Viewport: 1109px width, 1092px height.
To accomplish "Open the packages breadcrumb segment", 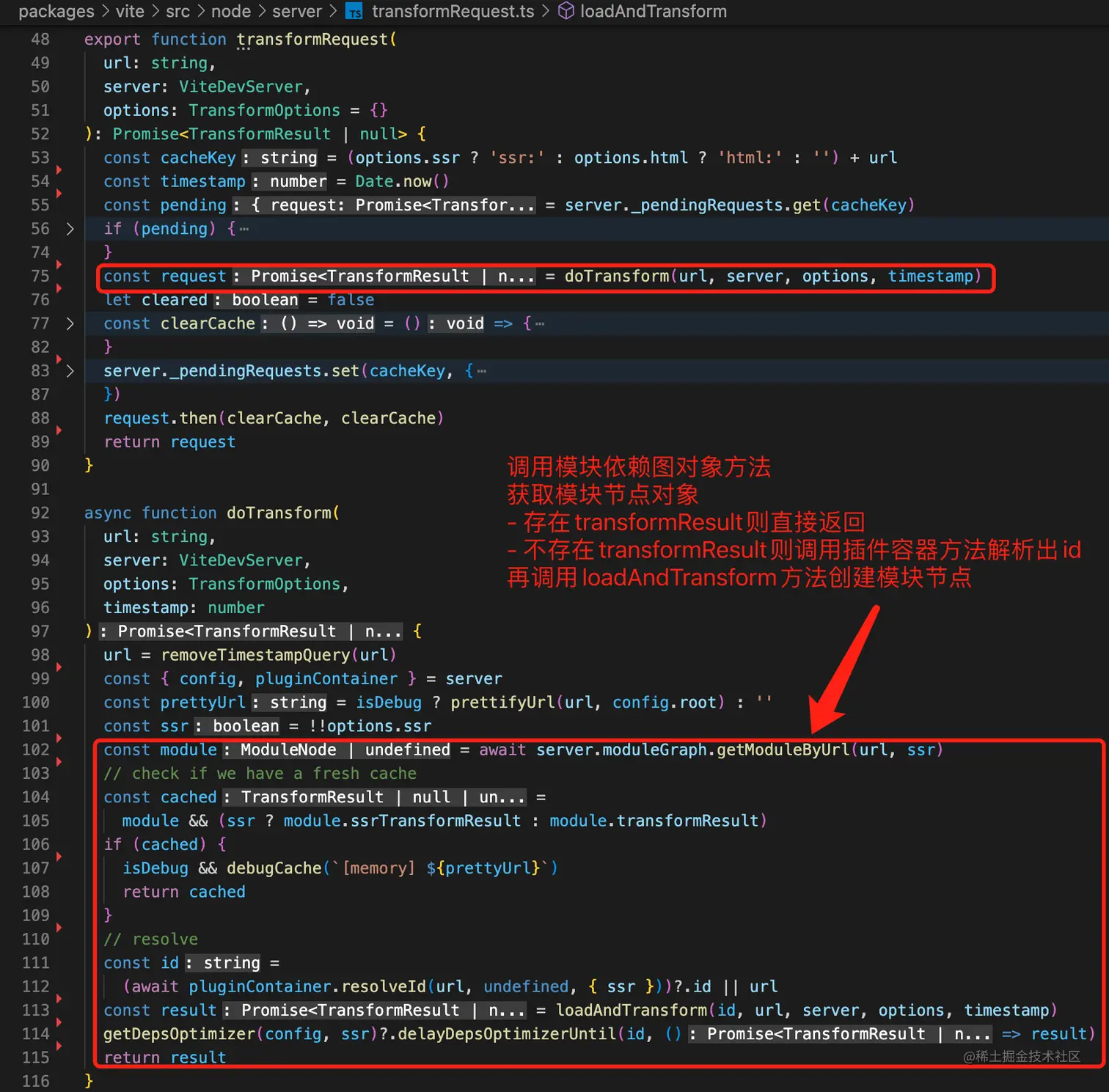I will (56, 11).
